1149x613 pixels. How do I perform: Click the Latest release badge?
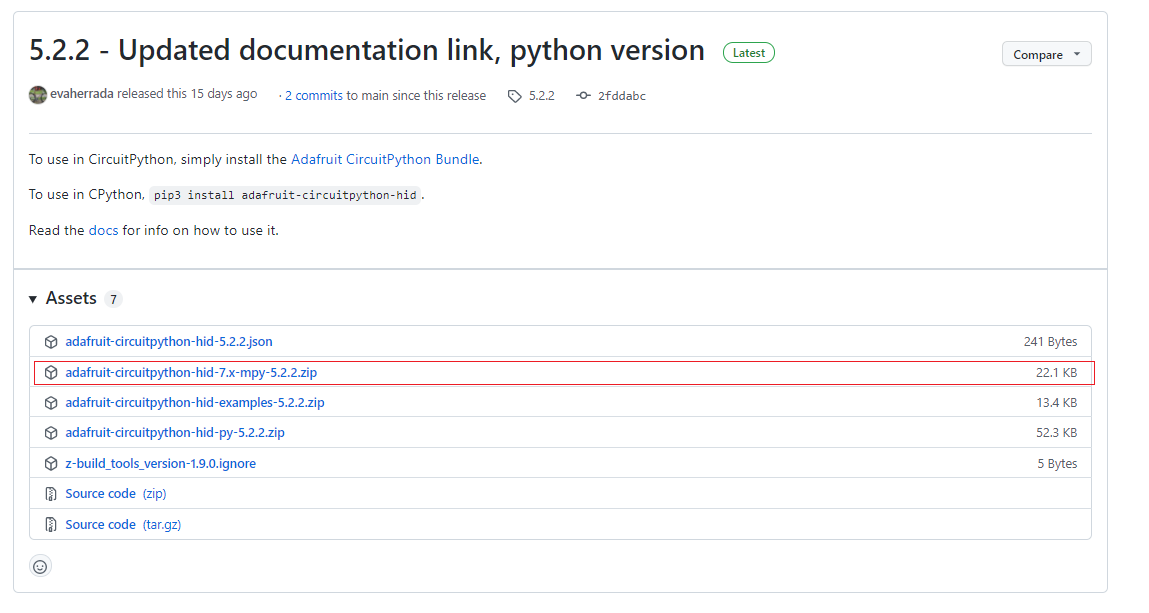click(x=748, y=53)
